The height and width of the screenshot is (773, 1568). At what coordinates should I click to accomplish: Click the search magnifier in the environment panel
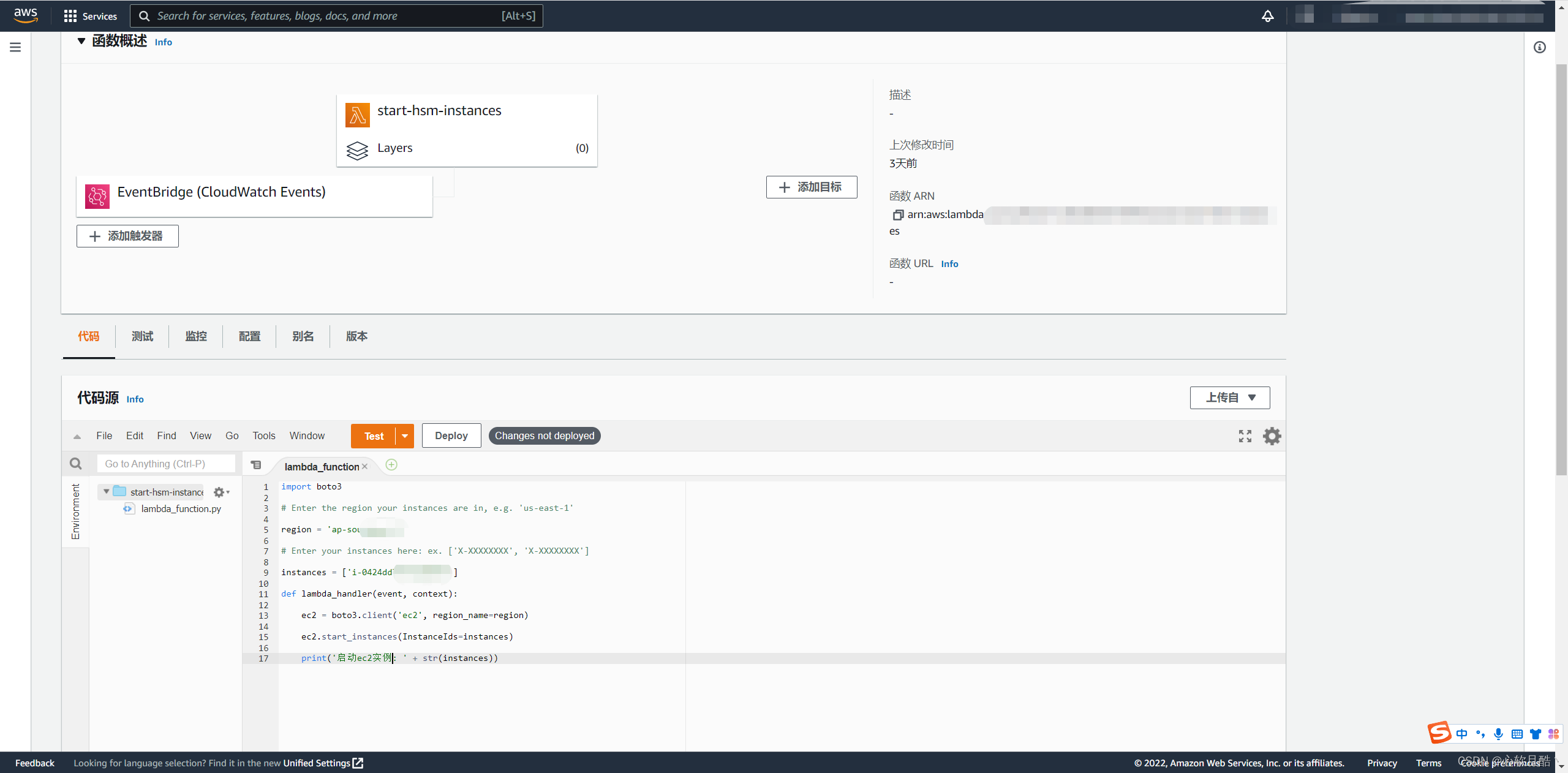pyautogui.click(x=76, y=464)
